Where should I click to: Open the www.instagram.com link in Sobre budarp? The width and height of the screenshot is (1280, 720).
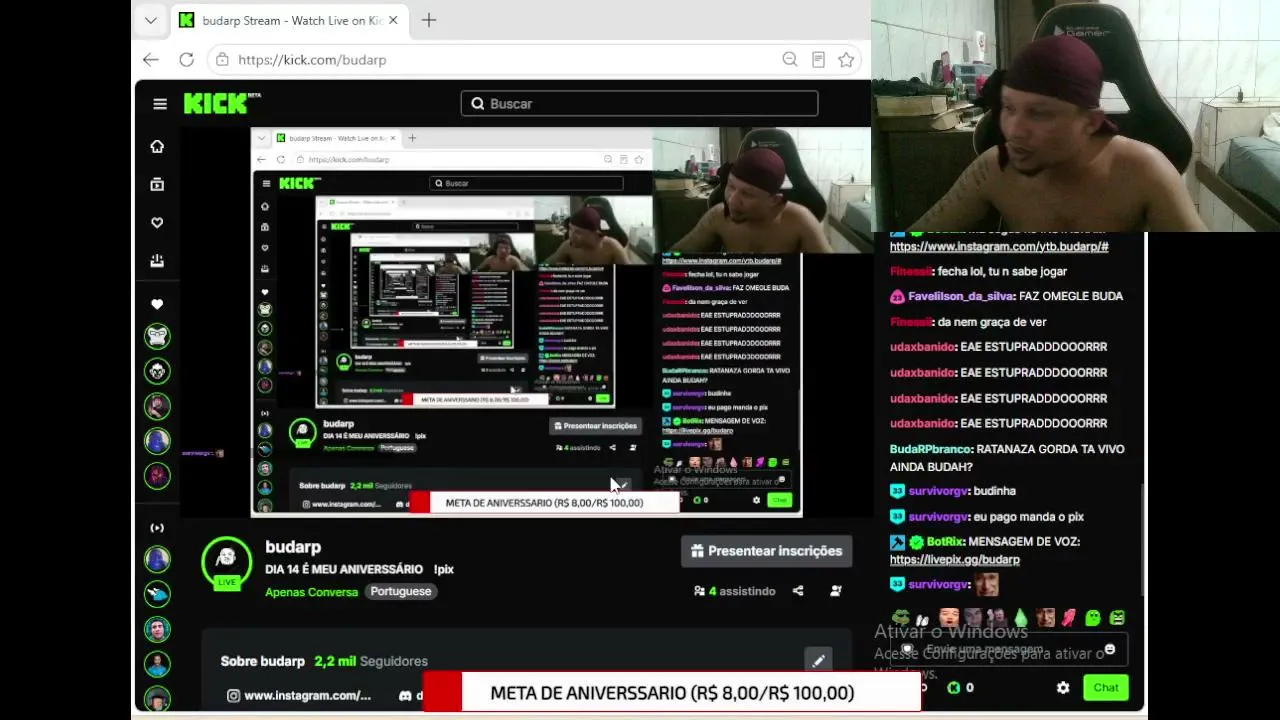tap(299, 696)
